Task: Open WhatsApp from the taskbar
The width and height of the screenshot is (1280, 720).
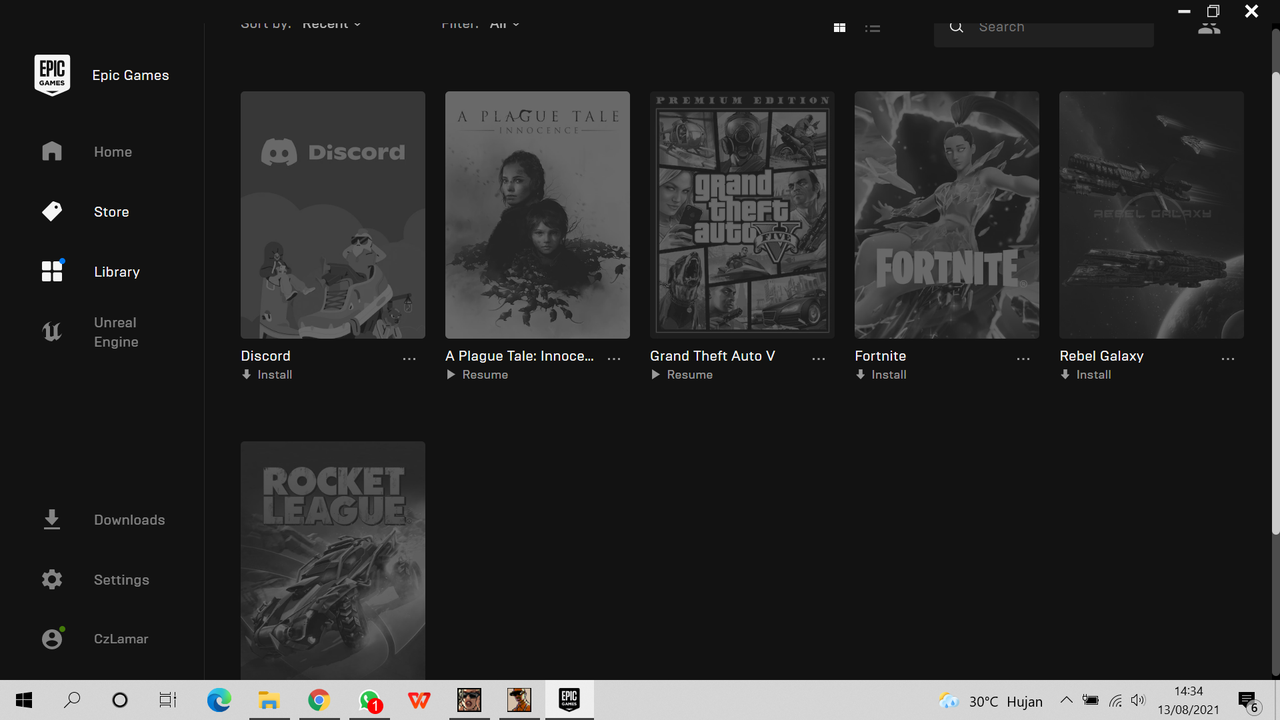Action: click(369, 701)
